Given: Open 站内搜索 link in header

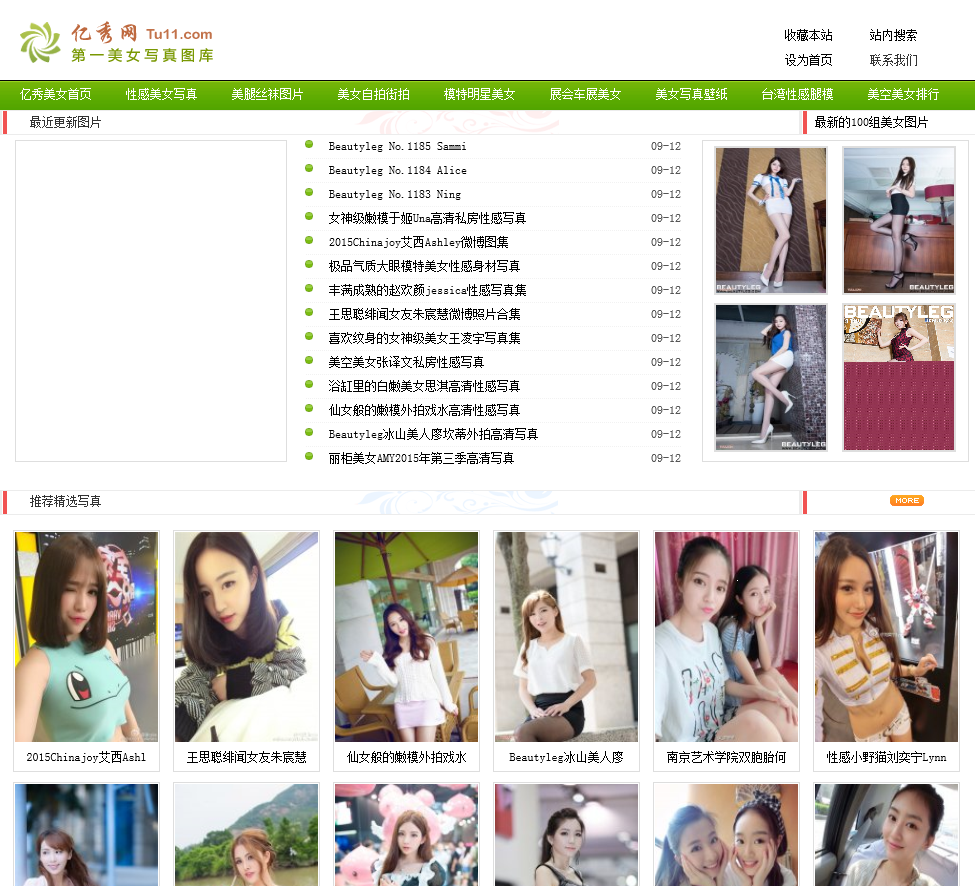Looking at the screenshot, I should (893, 35).
